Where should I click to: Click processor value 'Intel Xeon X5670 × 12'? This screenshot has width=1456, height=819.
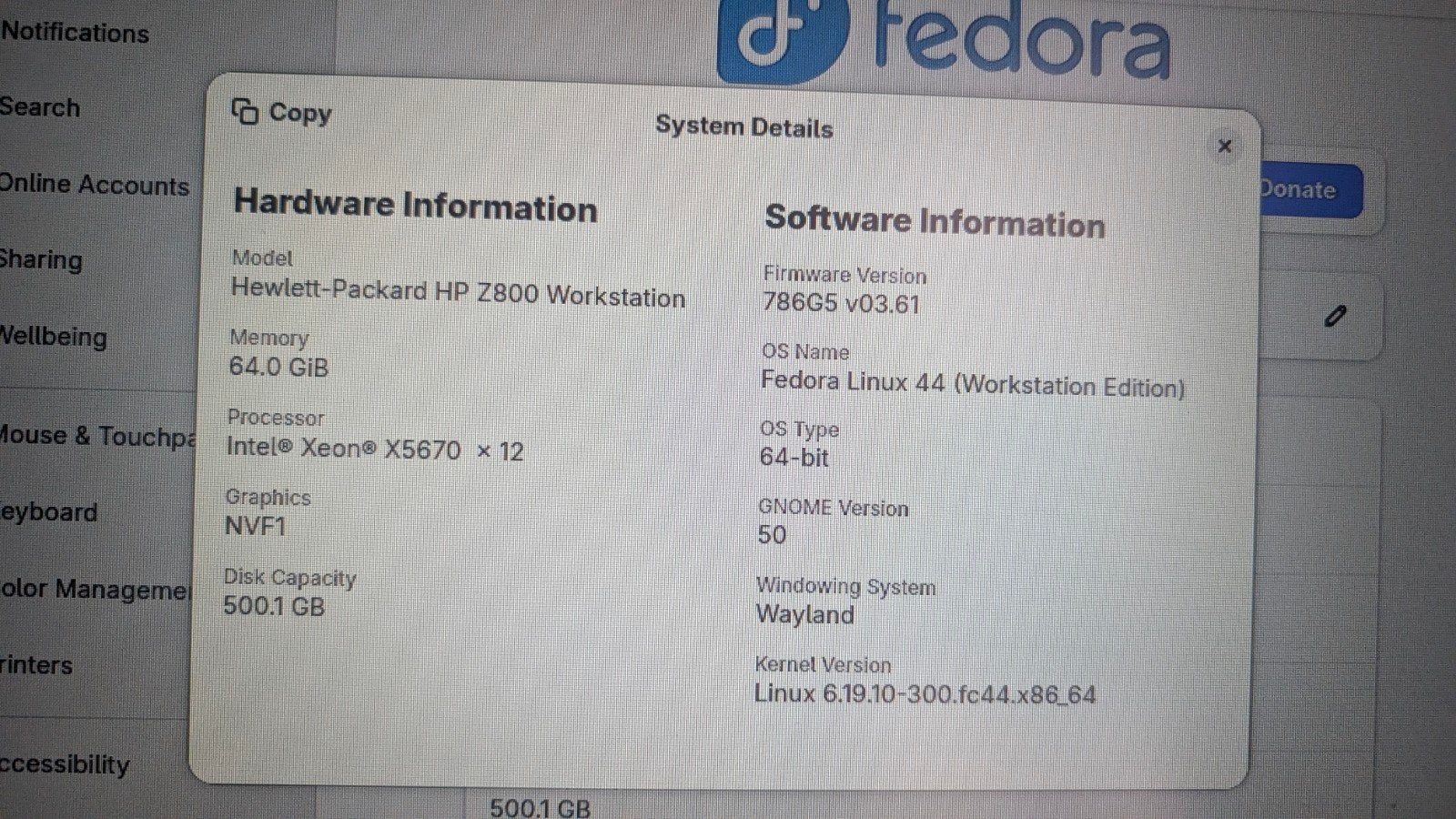[x=375, y=450]
